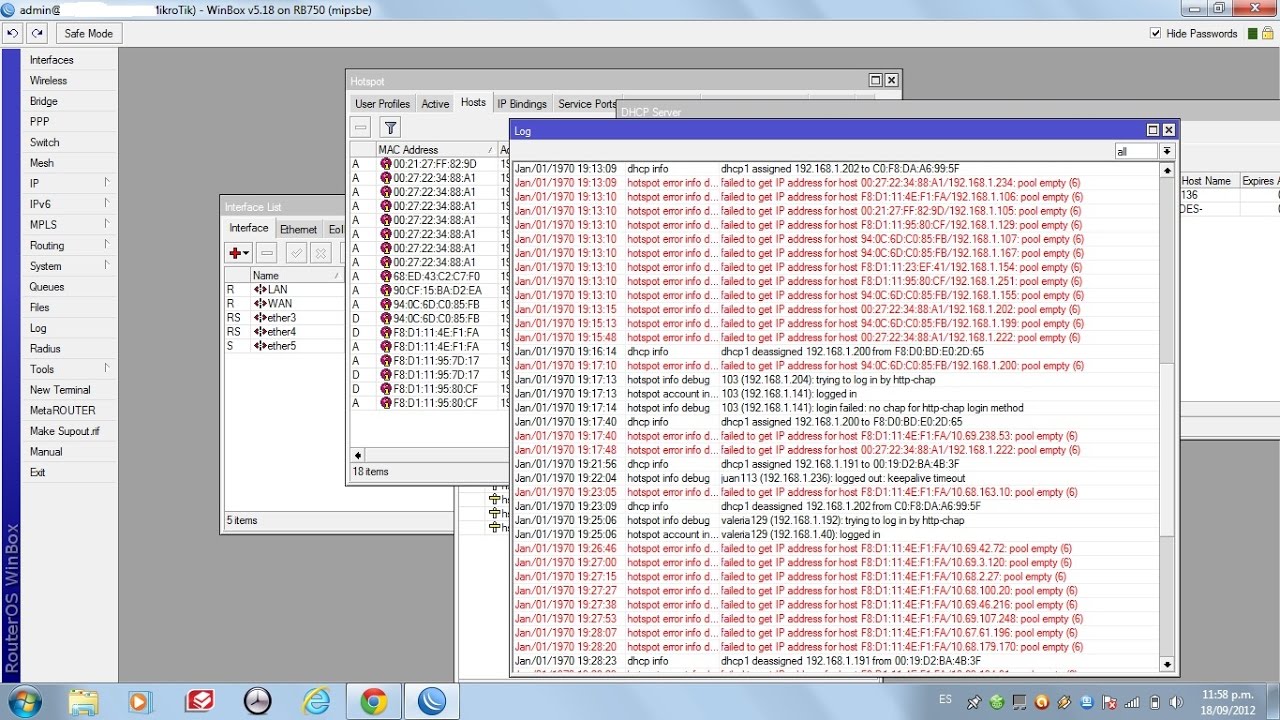Click the Redo arrow icon in WinBox toolbar
Screen dimensions: 1280x720
click(37, 33)
